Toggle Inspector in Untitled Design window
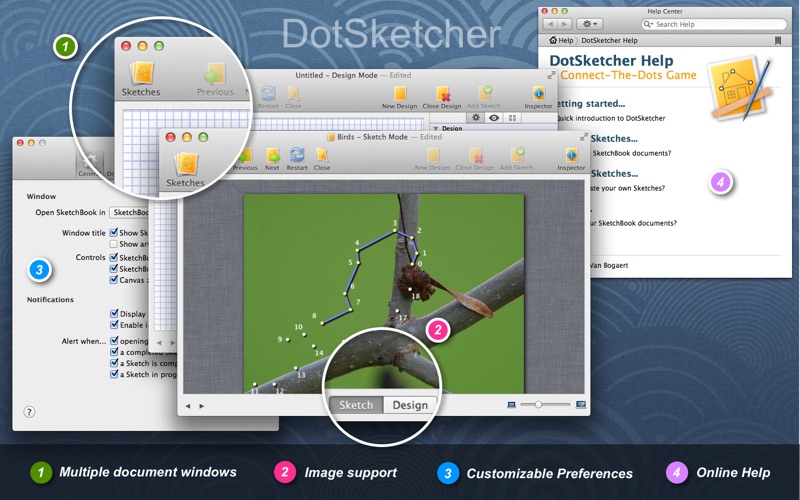Image resolution: width=800 pixels, height=500 pixels. click(x=538, y=97)
